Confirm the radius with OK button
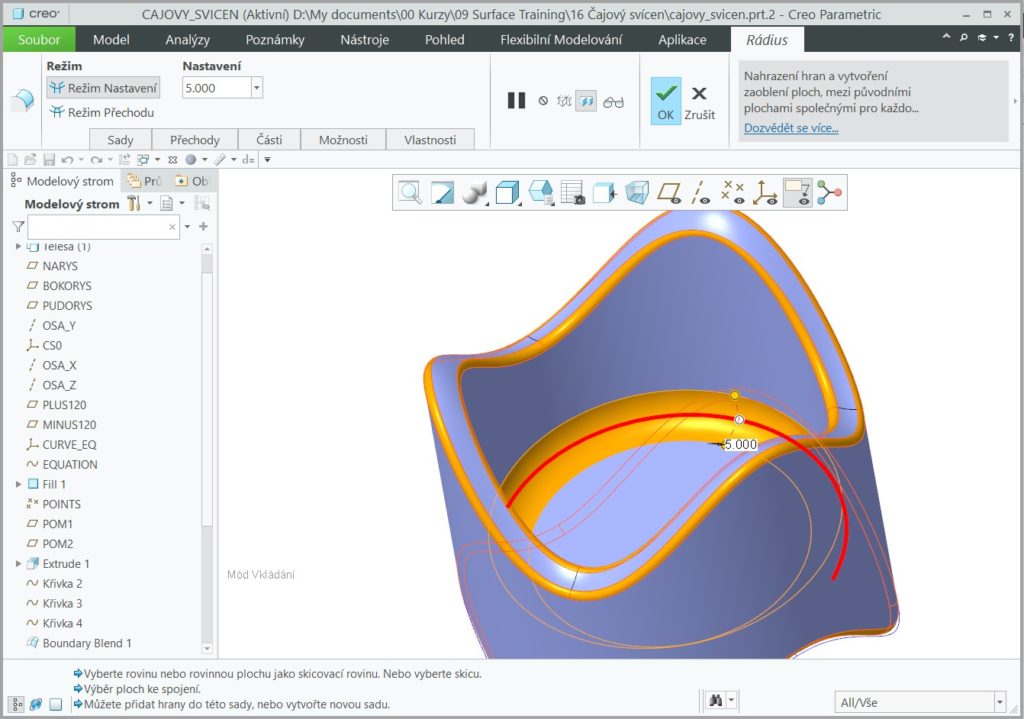 pos(665,100)
